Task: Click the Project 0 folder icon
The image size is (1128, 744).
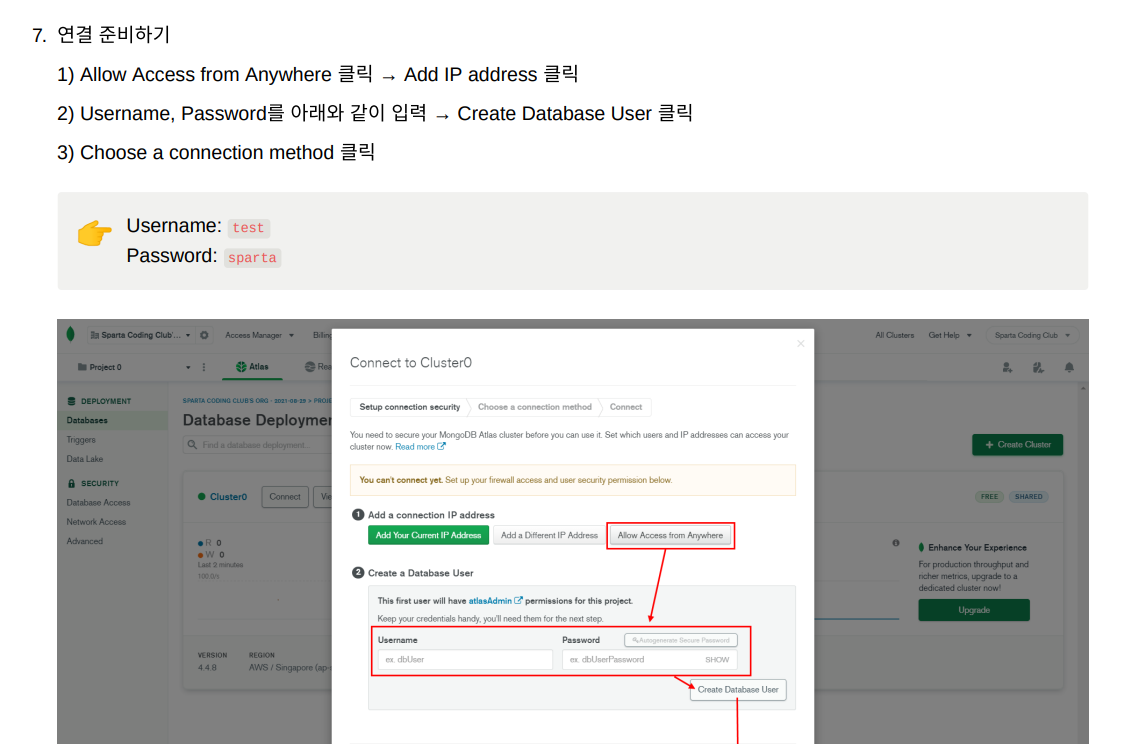Action: click(x=82, y=367)
